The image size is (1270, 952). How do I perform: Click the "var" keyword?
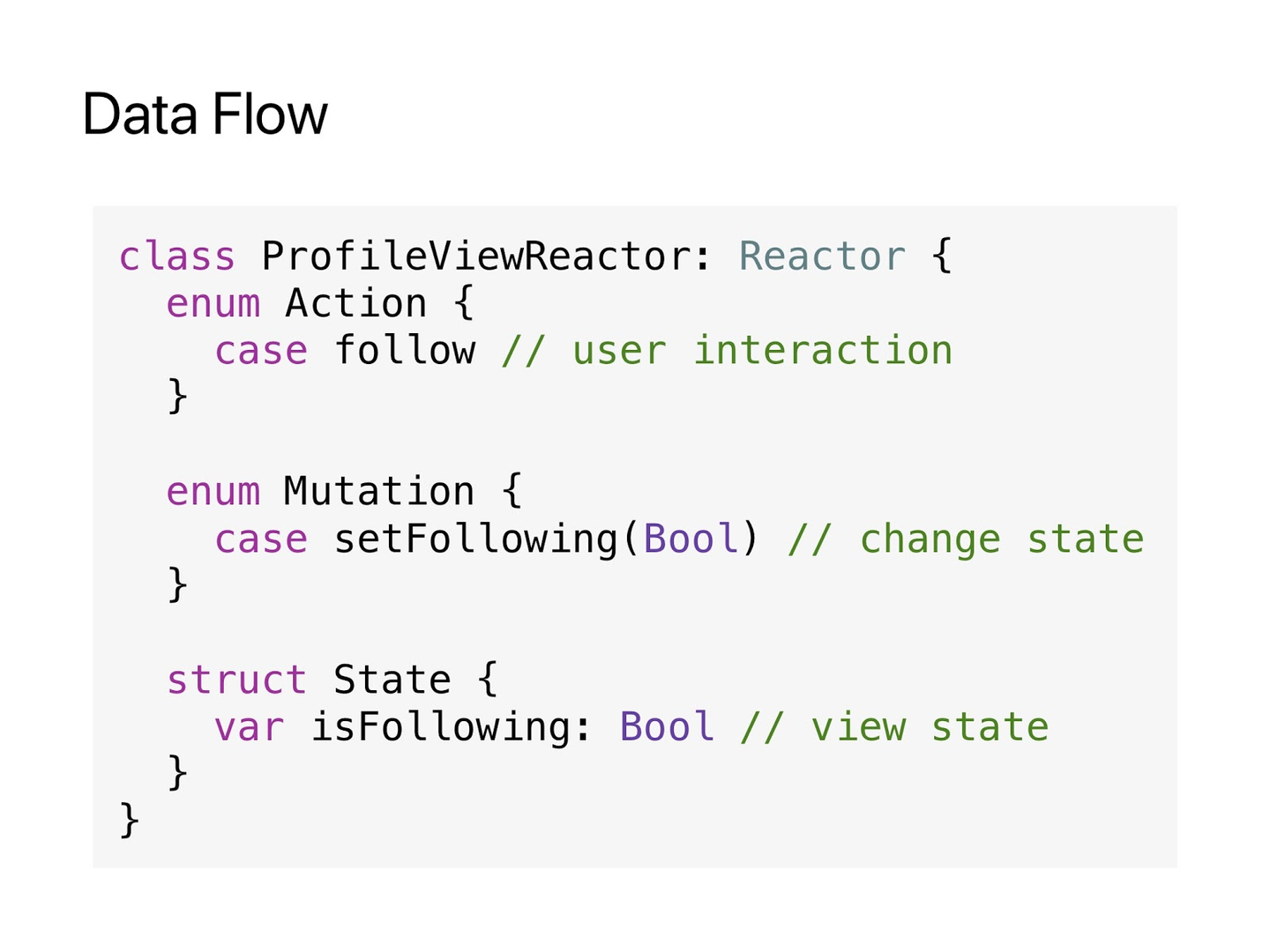[249, 728]
